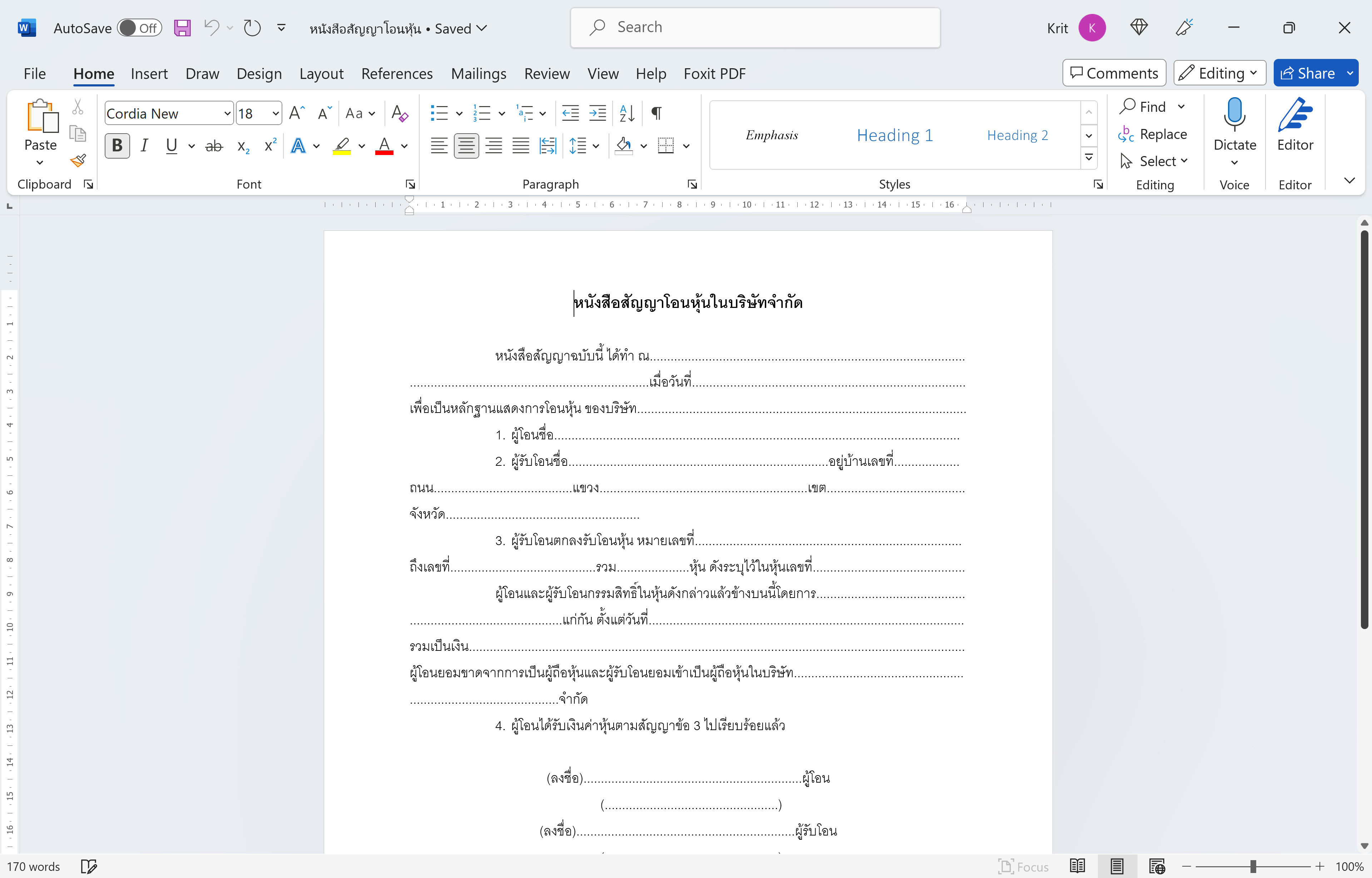Screen dimensions: 1372x878
Task: Click the Print Layout view icon
Action: pos(1116,866)
